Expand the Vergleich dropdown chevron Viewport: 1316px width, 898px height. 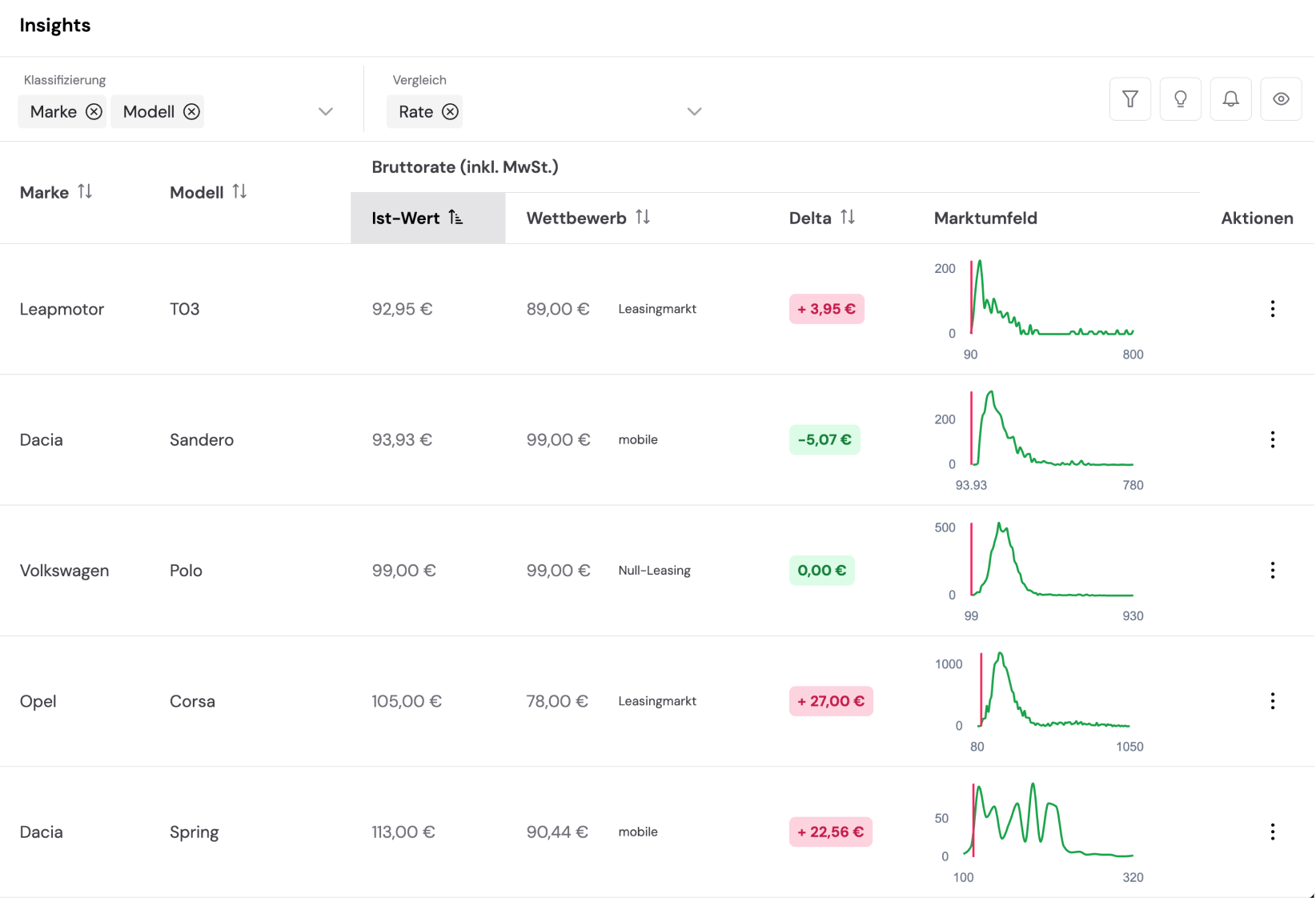point(694,112)
